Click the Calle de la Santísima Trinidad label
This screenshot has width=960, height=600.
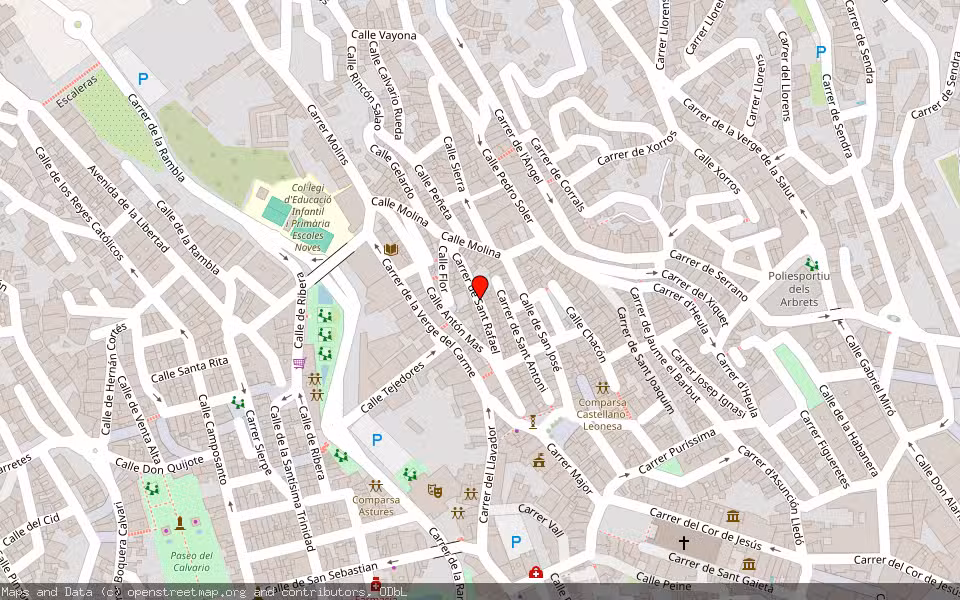pos(292,478)
